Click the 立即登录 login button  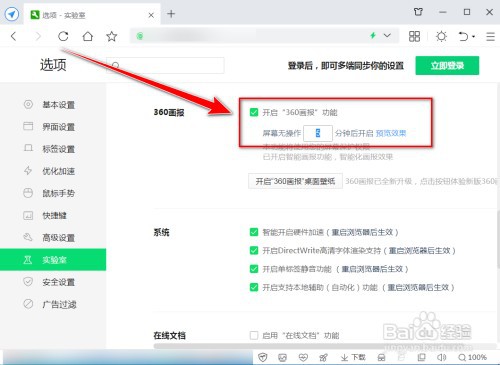coord(447,65)
